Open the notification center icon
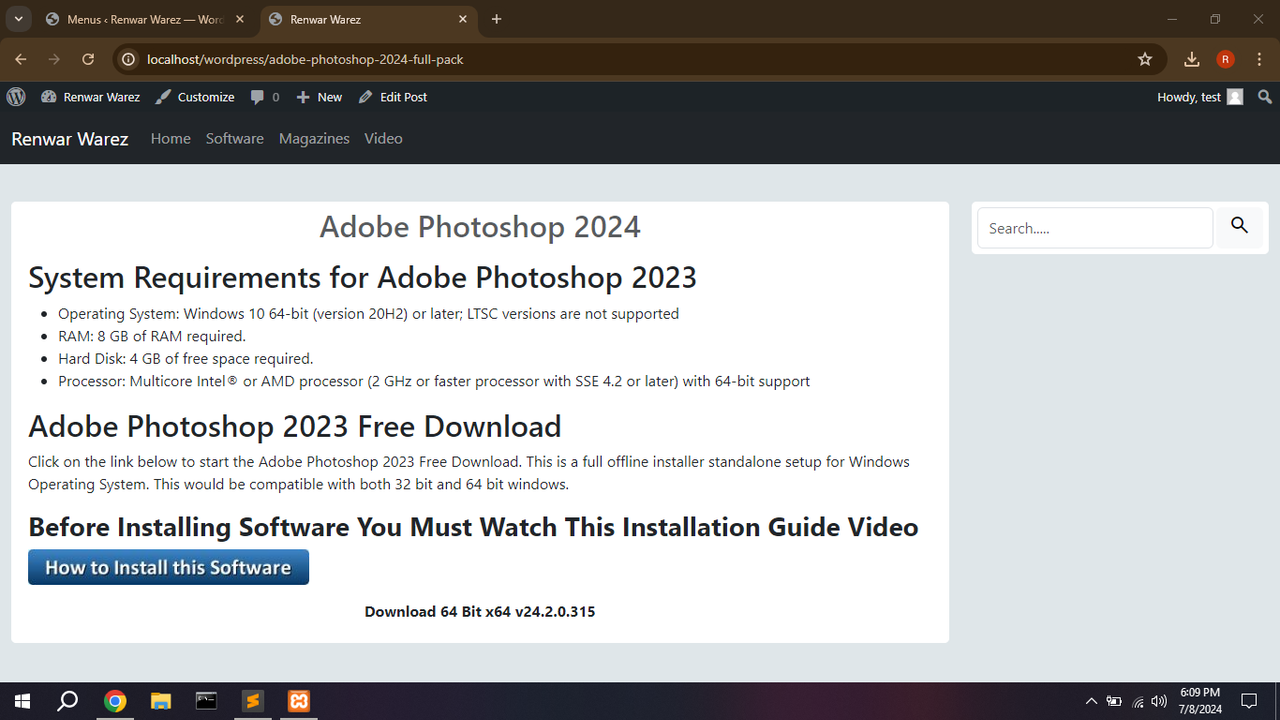The image size is (1280, 720). pyautogui.click(x=1249, y=701)
